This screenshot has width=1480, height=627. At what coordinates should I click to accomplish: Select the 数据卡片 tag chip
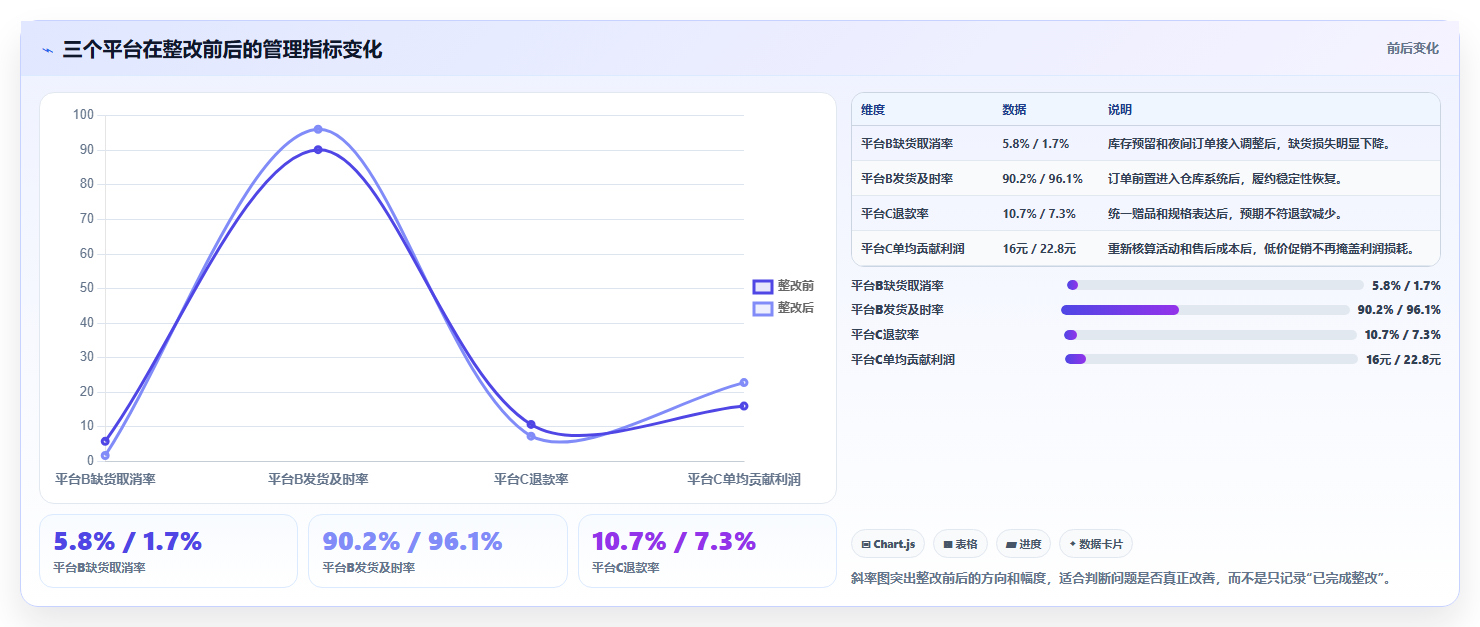tap(1095, 544)
